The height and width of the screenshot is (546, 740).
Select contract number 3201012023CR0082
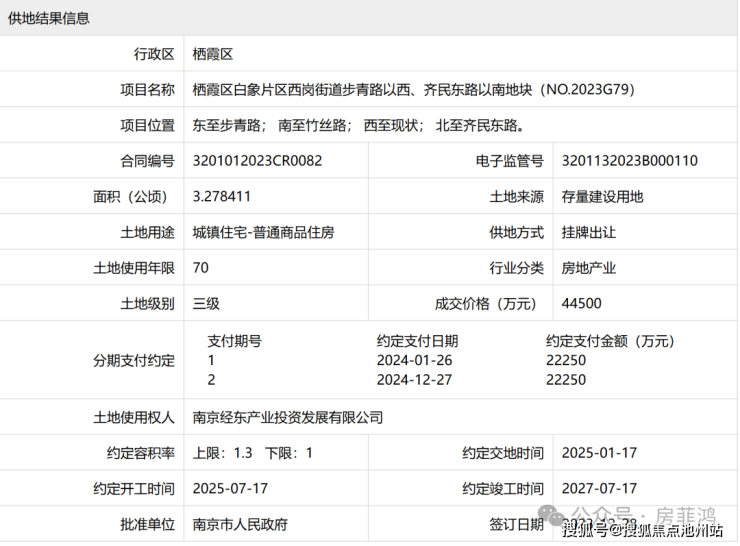click(x=257, y=161)
